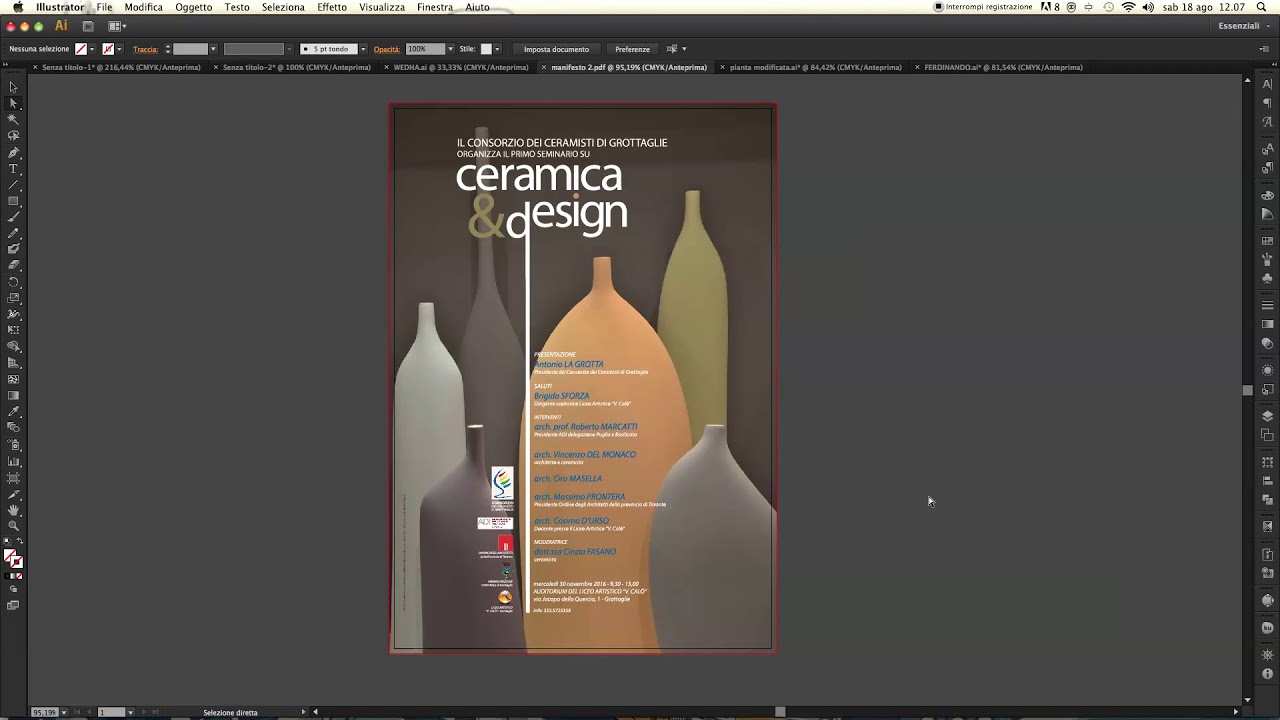The width and height of the screenshot is (1280, 720).
Task: Stop recording via Interrompi registrazione
Action: tap(983, 7)
